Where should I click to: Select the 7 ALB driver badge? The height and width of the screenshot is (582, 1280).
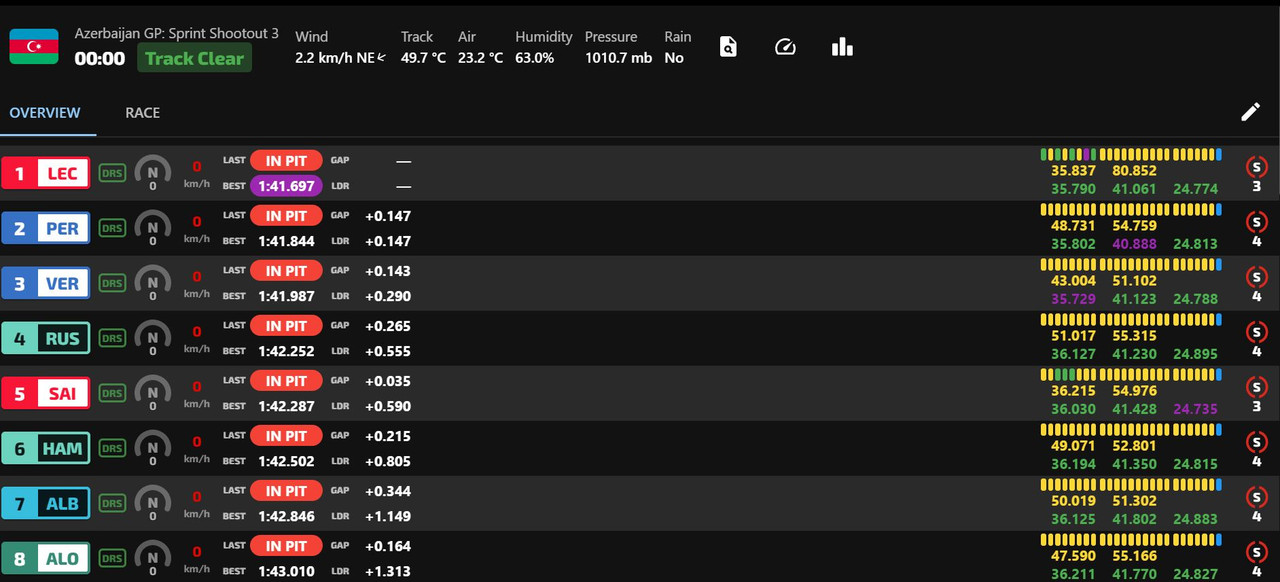click(46, 503)
